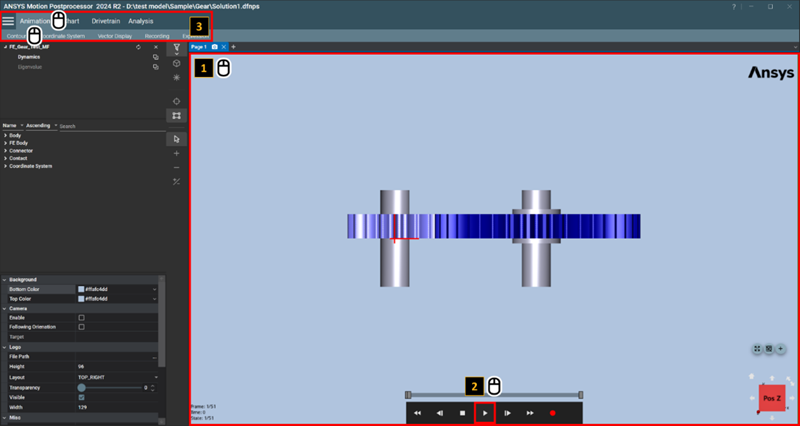Switch to the Animation menu tab
Image resolution: width=800 pixels, height=426 pixels.
click(x=34, y=21)
